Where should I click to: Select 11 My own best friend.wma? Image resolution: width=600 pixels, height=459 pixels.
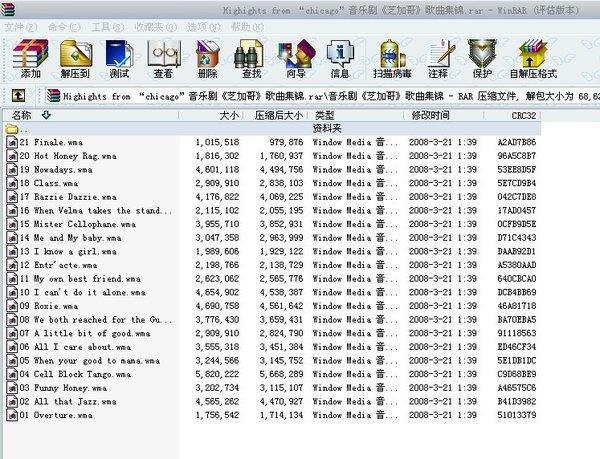[80, 279]
